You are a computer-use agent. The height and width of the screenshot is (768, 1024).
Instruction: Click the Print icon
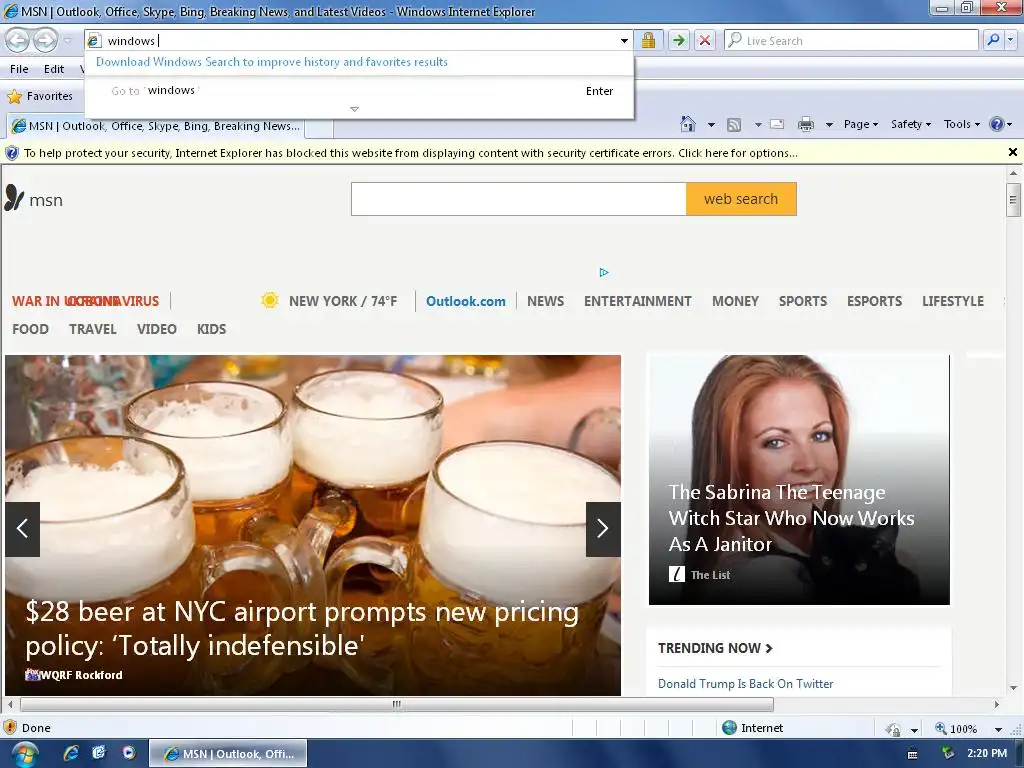click(806, 124)
